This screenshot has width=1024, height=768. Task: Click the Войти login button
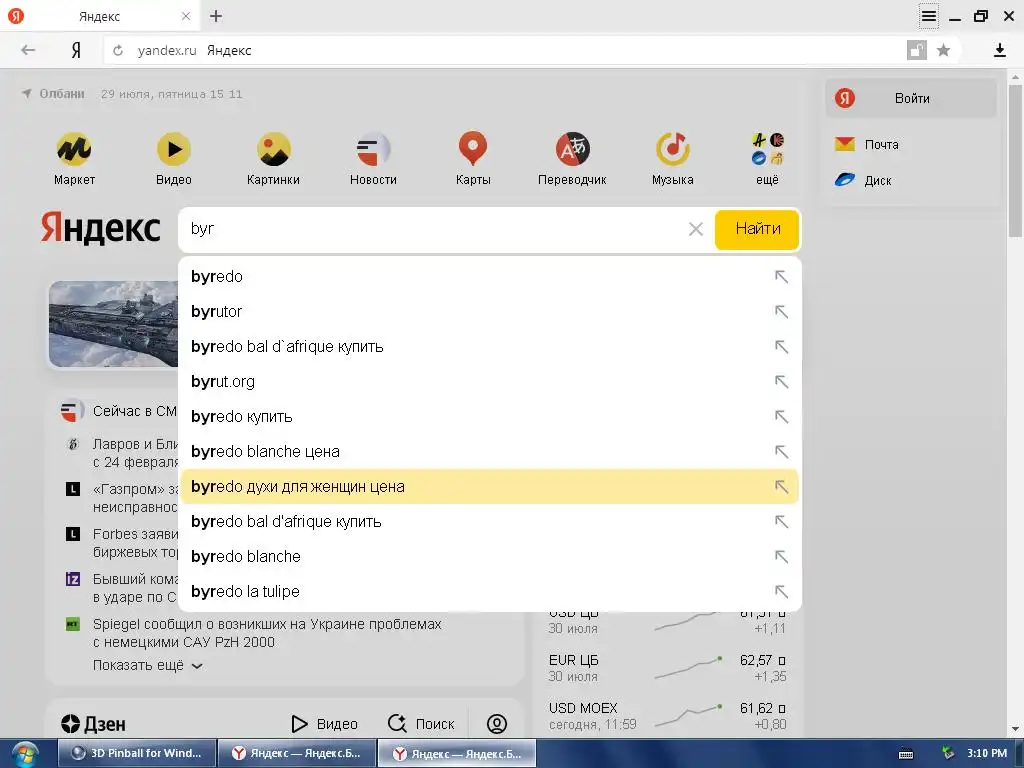pyautogui.click(x=911, y=99)
